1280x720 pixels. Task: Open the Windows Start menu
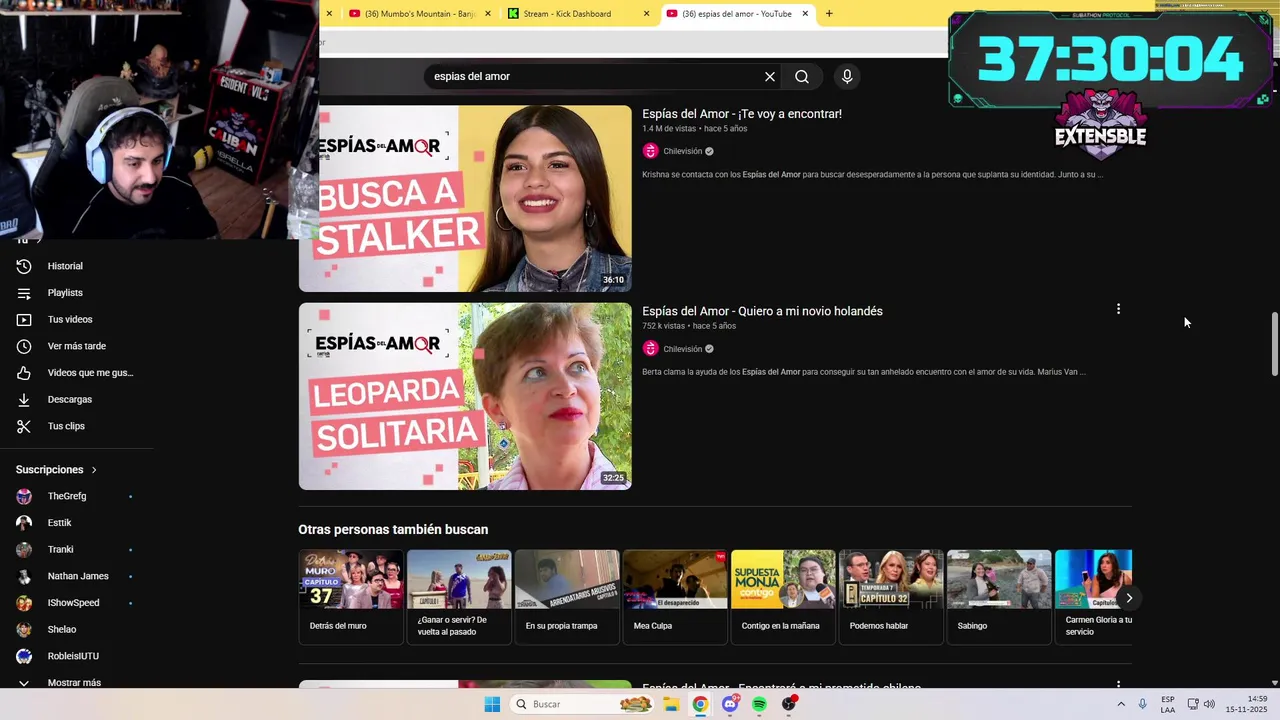tap(492, 704)
